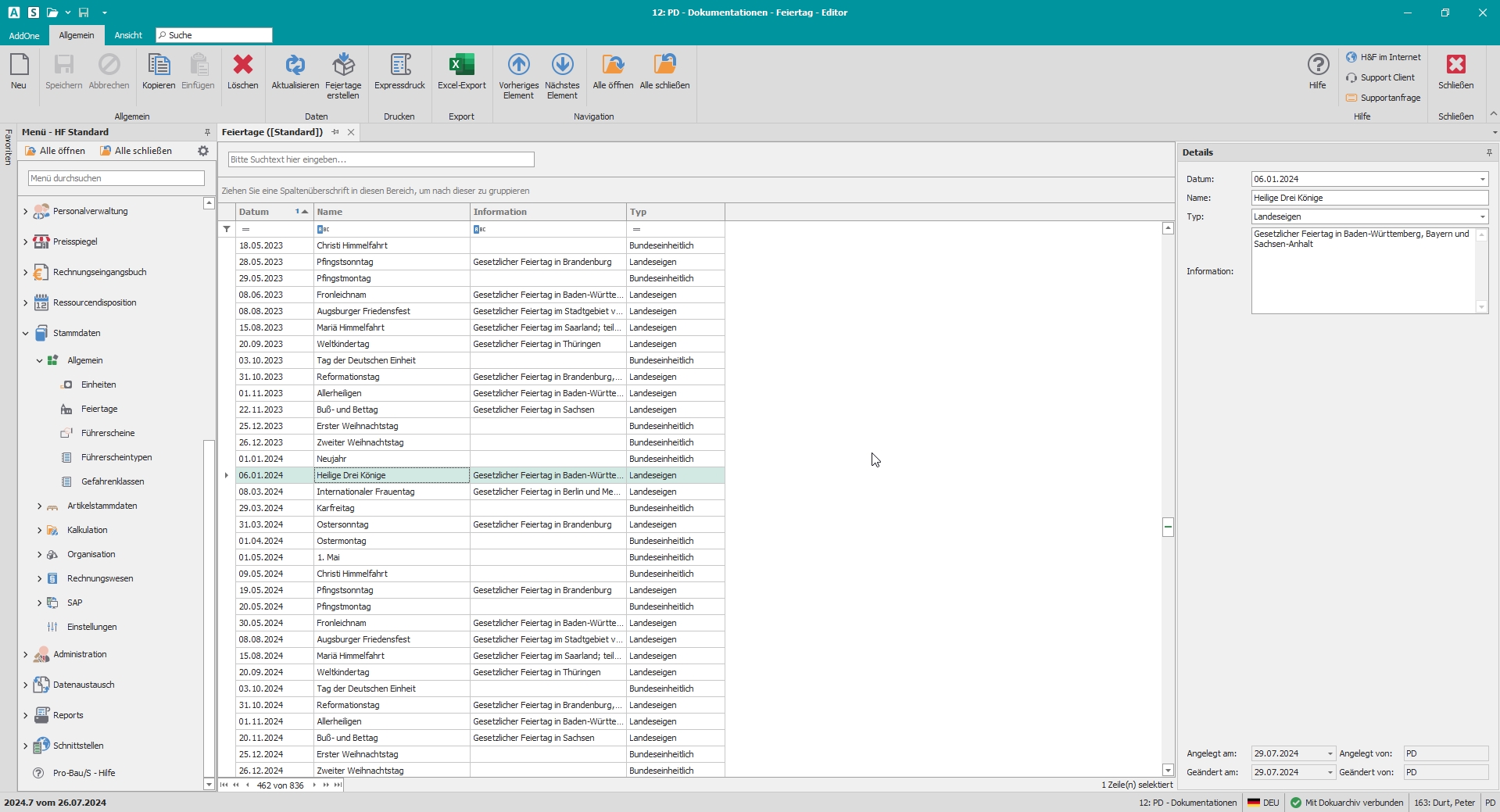Go to Nächstes Element

pyautogui.click(x=562, y=66)
